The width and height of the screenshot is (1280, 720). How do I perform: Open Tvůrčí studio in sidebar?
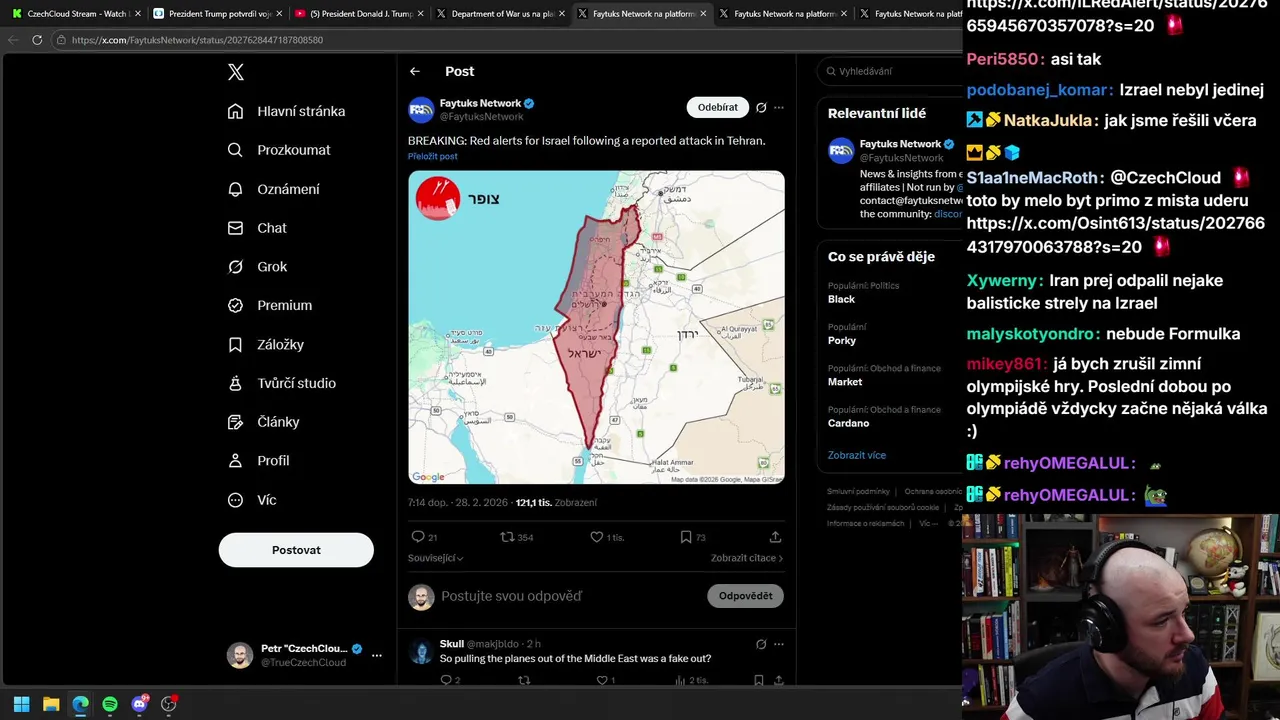(281, 383)
